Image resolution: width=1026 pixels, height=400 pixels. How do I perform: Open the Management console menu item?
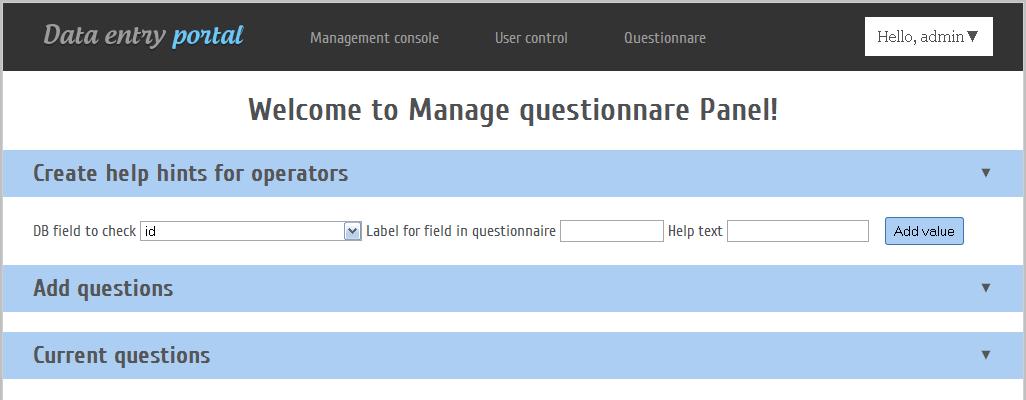point(374,38)
